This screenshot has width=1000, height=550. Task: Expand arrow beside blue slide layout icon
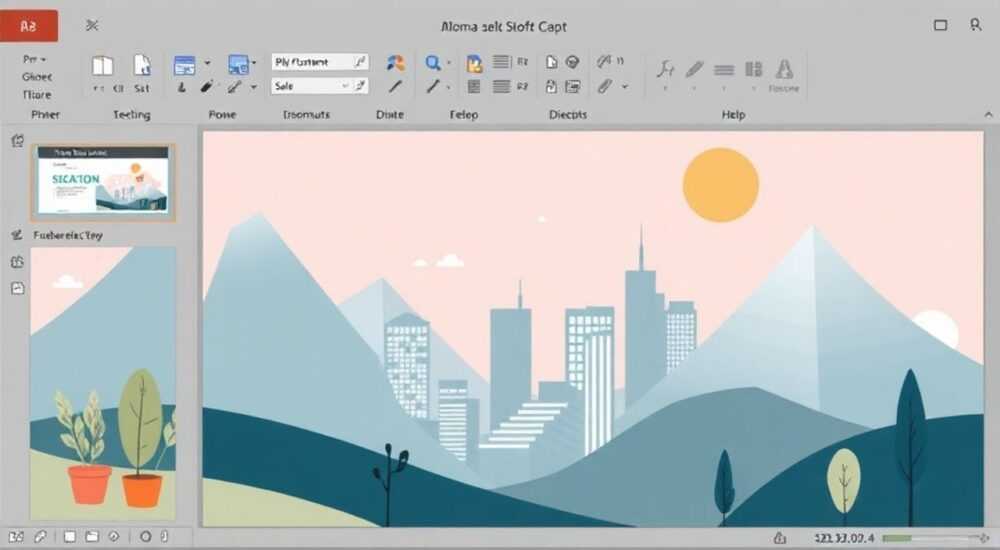click(x=207, y=63)
